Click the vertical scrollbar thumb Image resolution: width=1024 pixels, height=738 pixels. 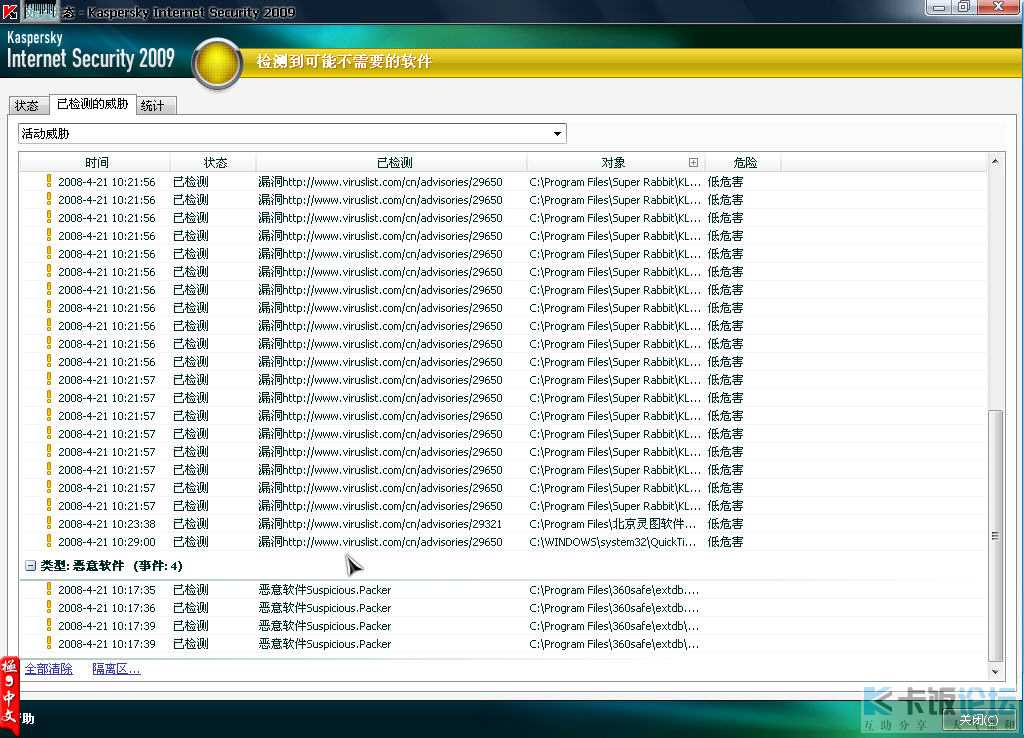click(995, 536)
